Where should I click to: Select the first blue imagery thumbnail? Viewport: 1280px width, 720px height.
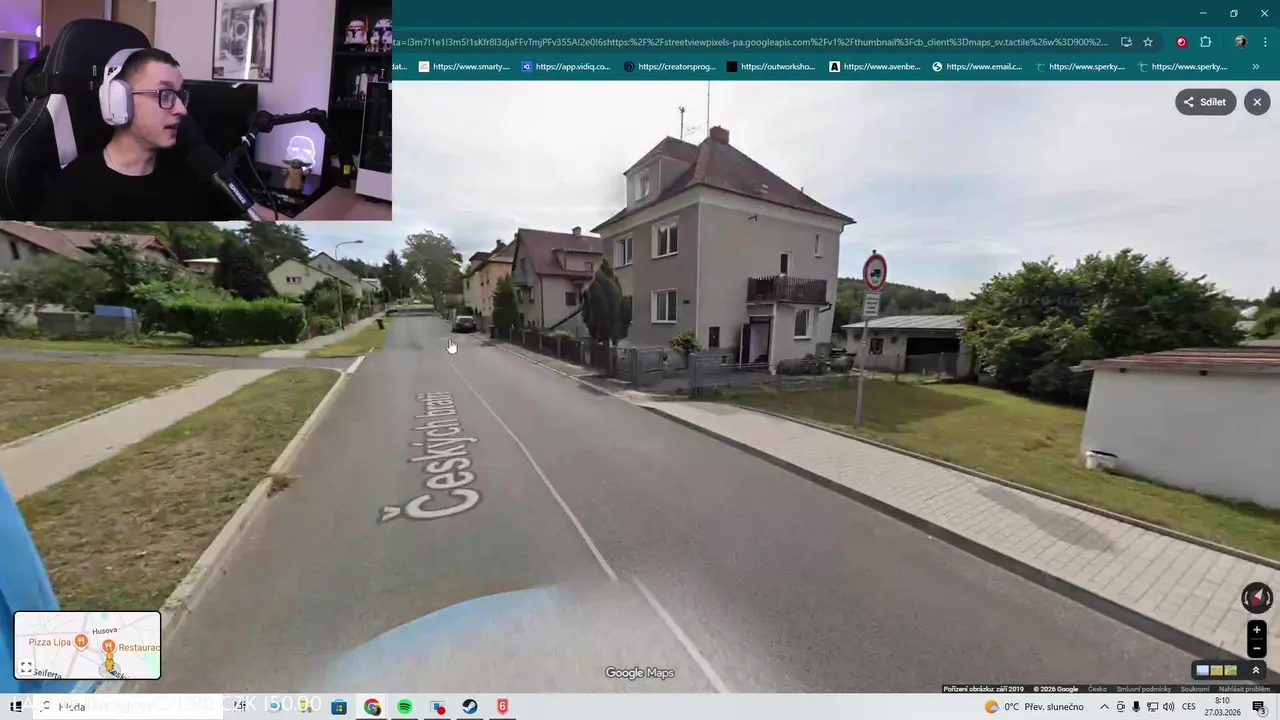(x=1203, y=670)
